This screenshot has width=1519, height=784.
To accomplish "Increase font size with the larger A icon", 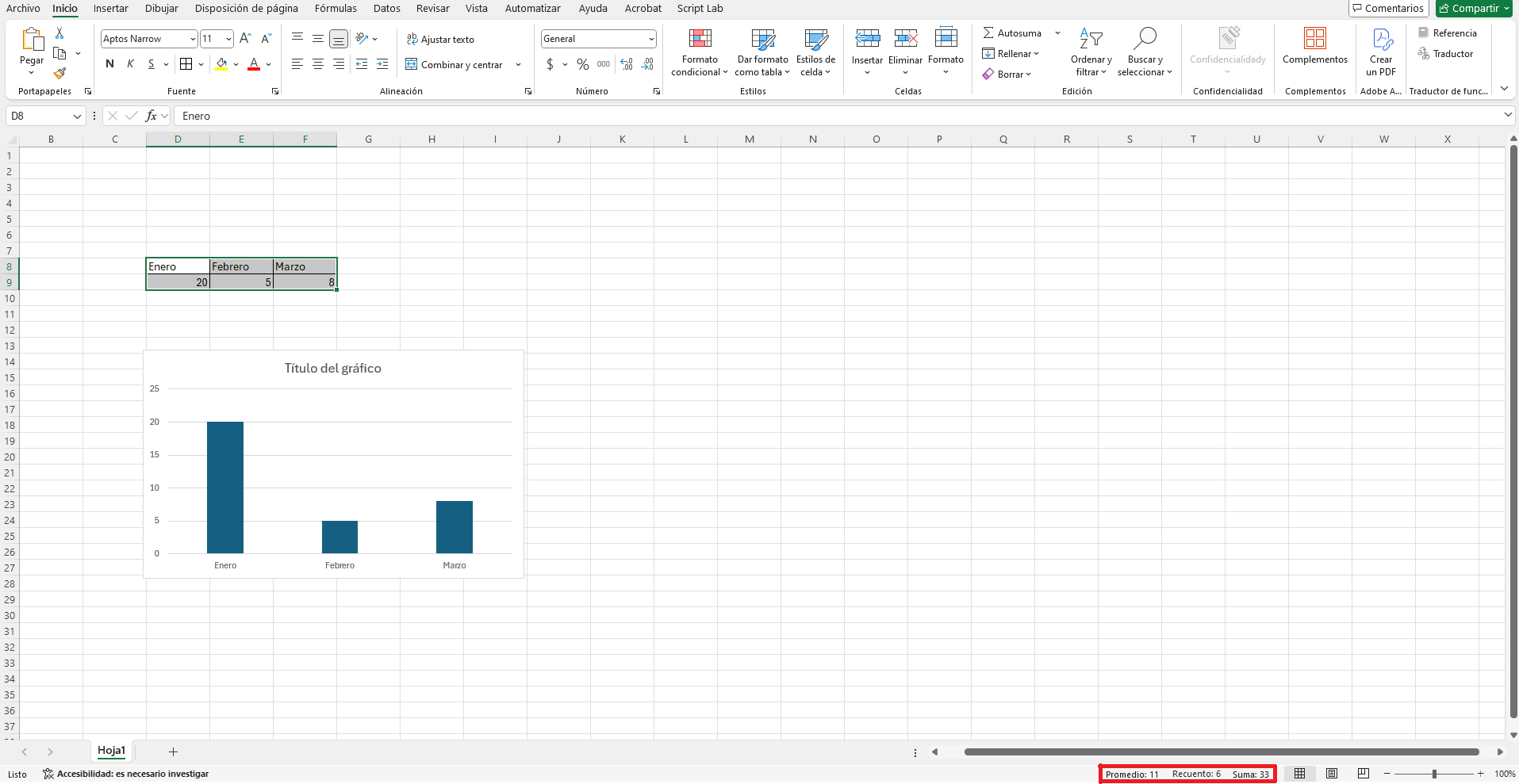I will tap(245, 39).
